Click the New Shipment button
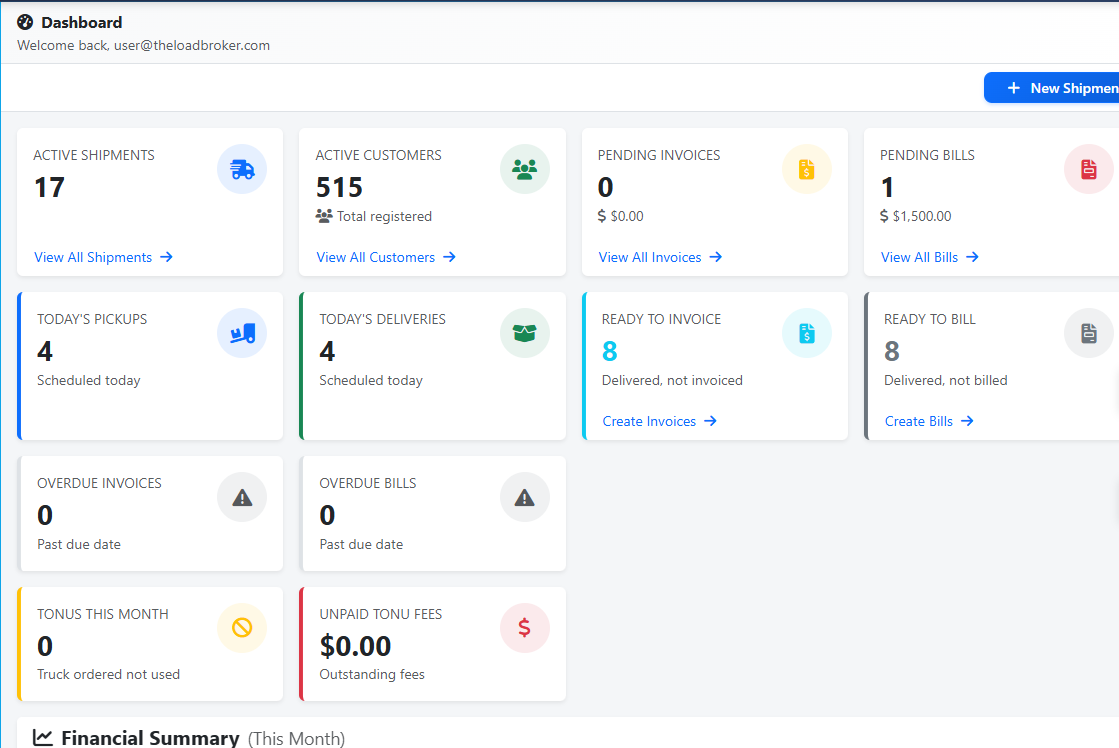 [x=1060, y=87]
